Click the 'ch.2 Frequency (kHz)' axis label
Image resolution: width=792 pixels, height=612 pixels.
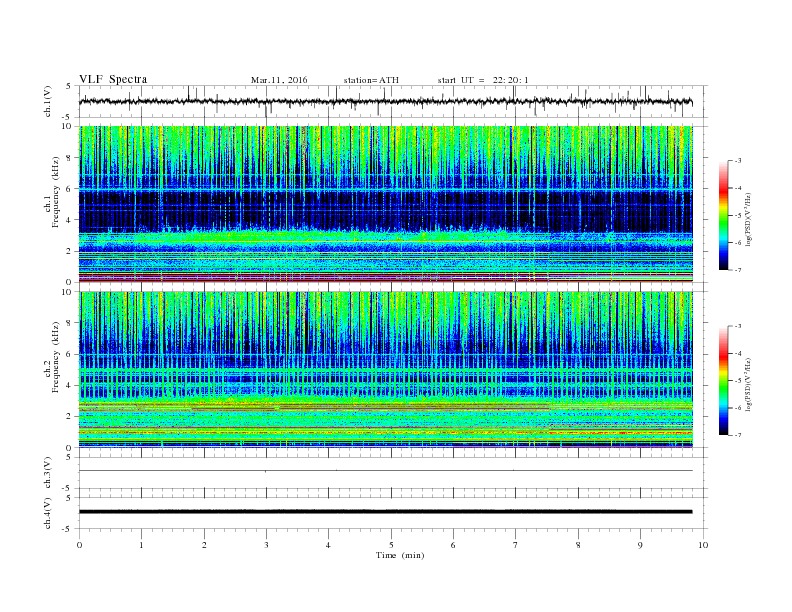(x=53, y=357)
